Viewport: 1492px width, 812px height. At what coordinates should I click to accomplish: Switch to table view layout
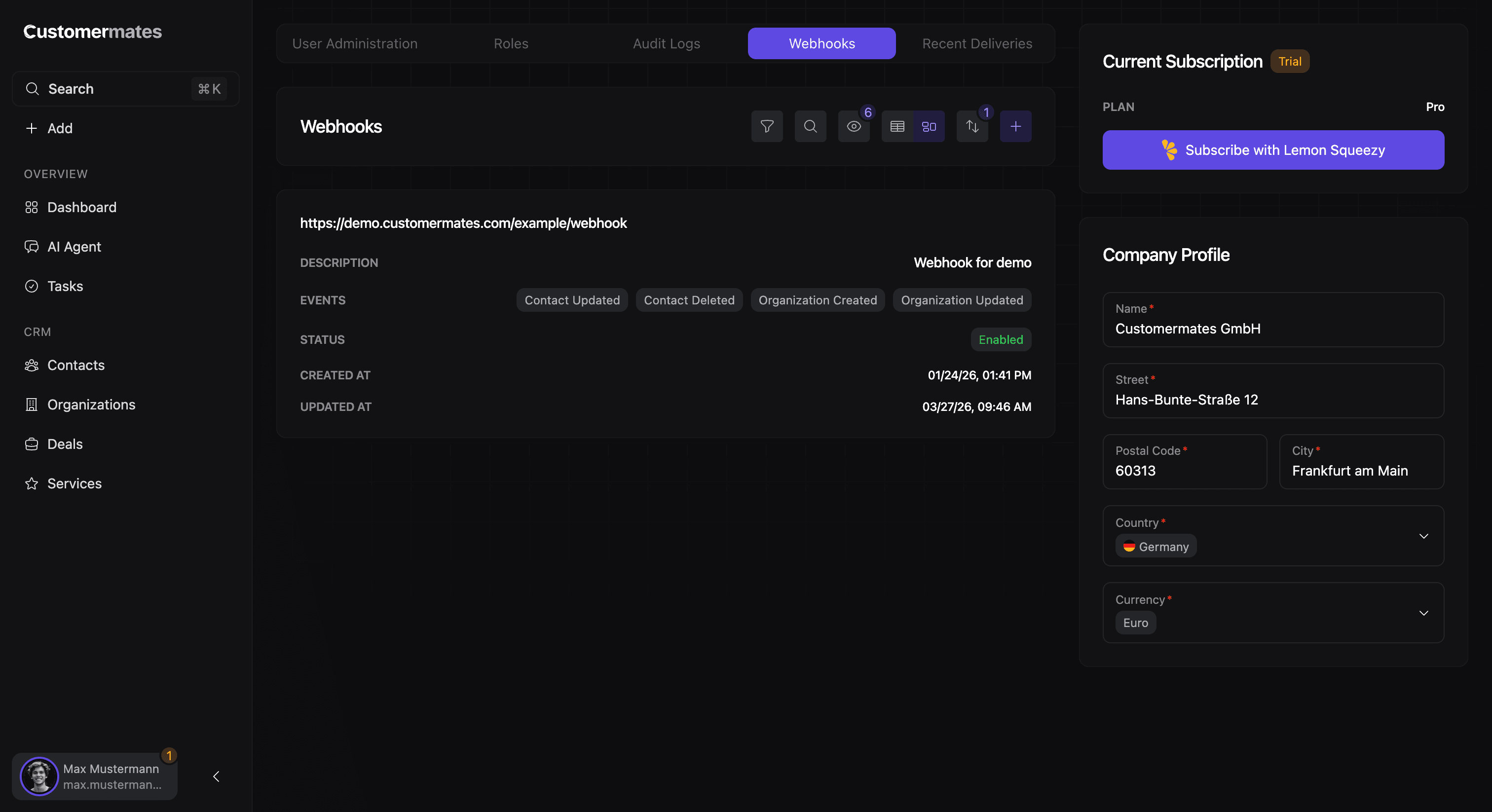(x=897, y=126)
